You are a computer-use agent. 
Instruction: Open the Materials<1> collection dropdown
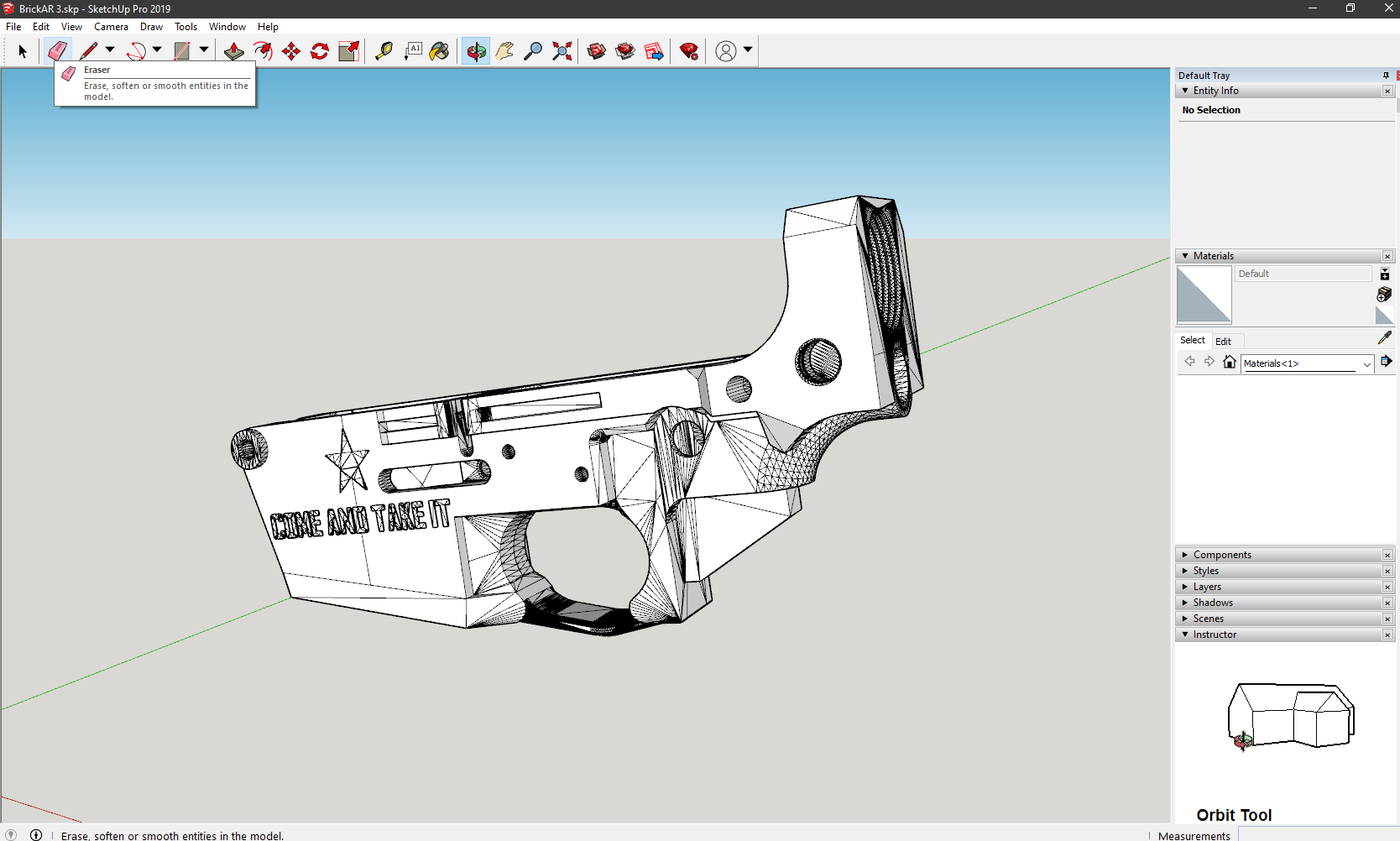click(x=1366, y=363)
